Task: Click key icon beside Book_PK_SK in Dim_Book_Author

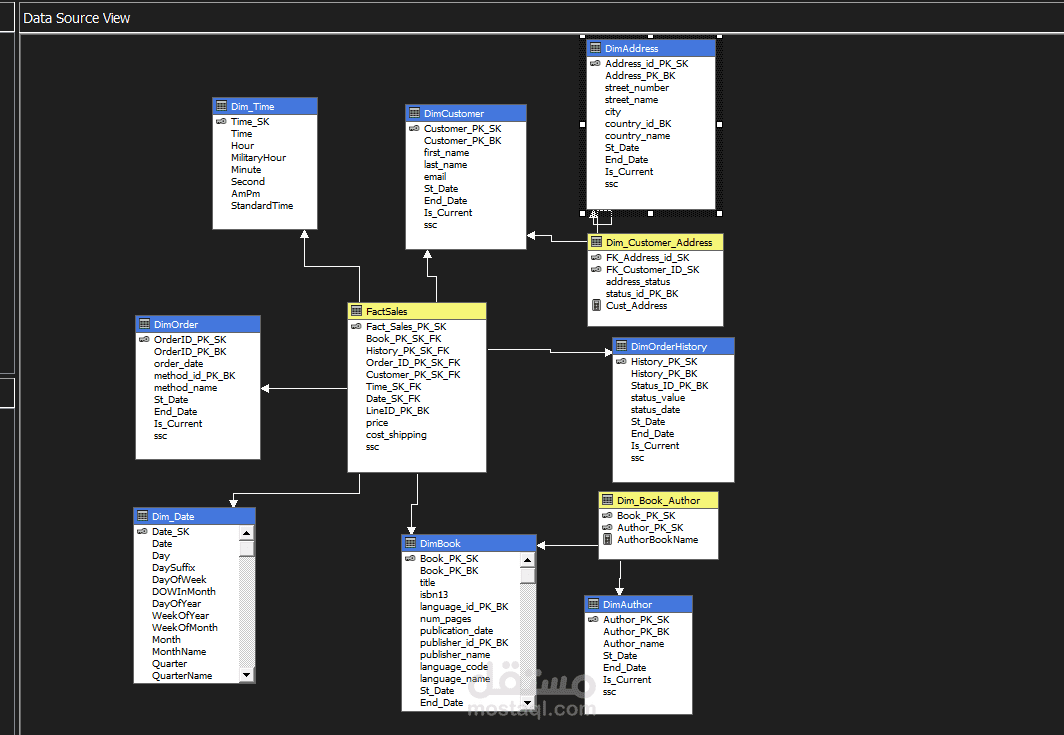Action: [607, 515]
